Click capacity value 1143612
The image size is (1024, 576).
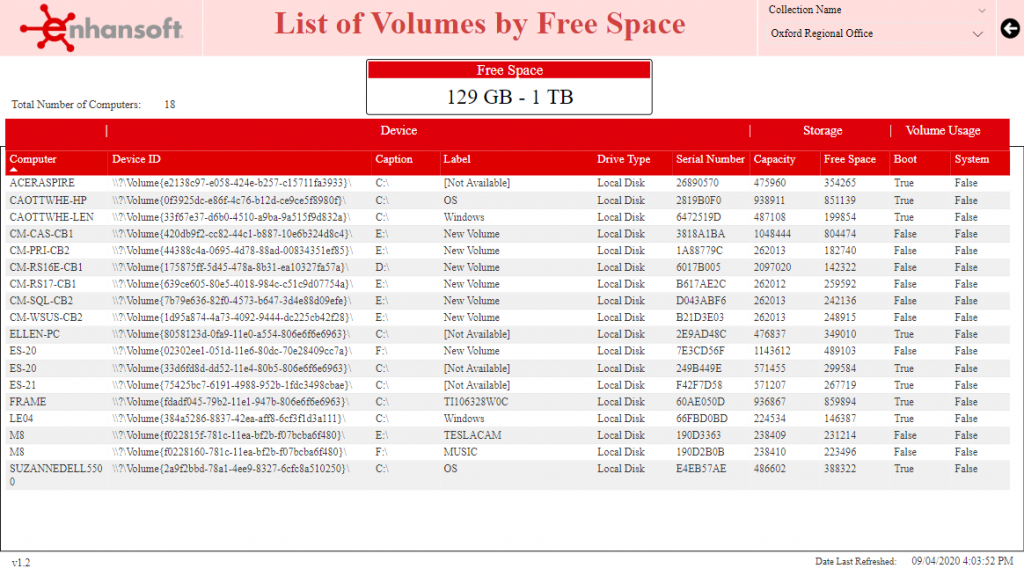tap(772, 351)
